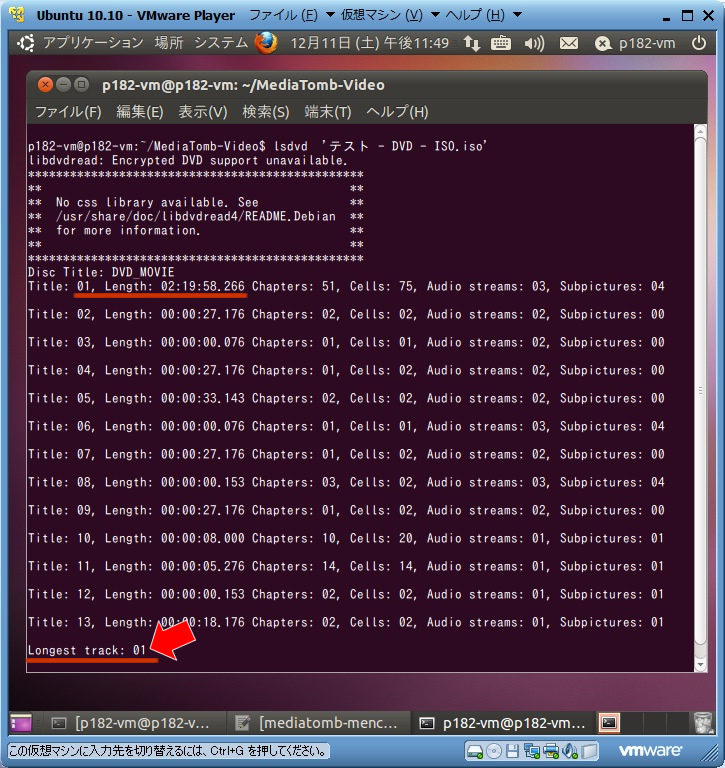
Task: Click the VMware network adapter status icon
Action: click(x=531, y=751)
